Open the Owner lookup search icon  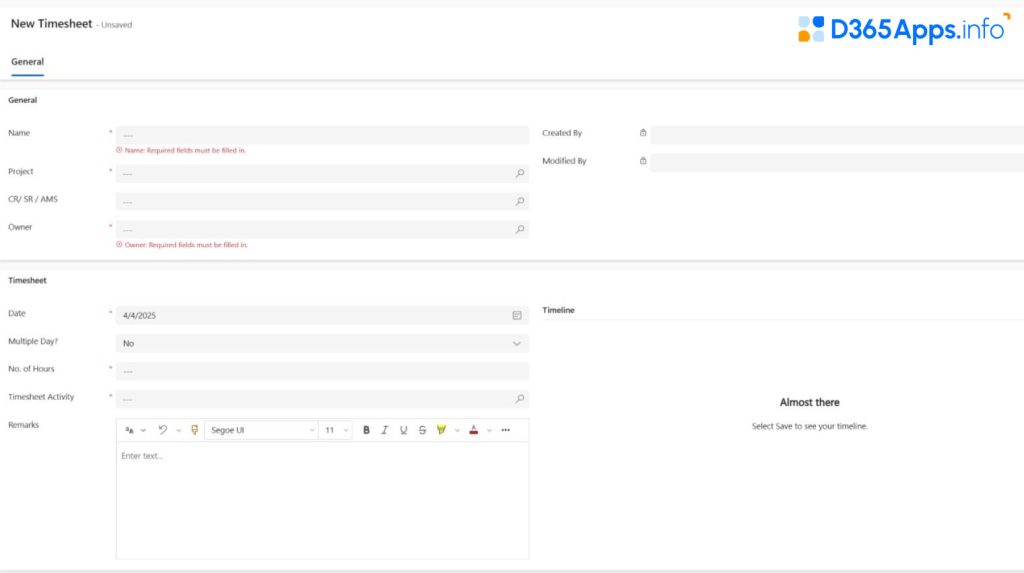coord(520,229)
